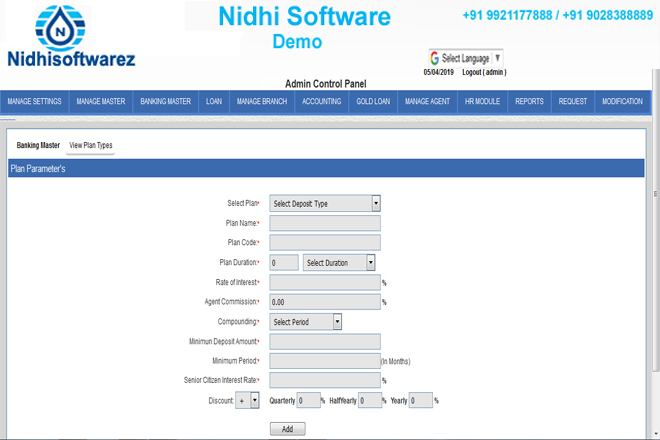Click the (In Months) label

pyautogui.click(x=396, y=362)
